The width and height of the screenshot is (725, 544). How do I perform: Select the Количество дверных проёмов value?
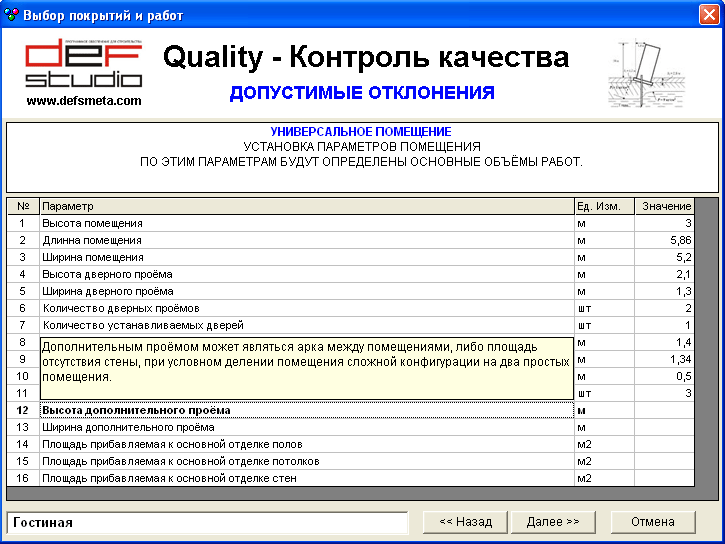coord(663,309)
